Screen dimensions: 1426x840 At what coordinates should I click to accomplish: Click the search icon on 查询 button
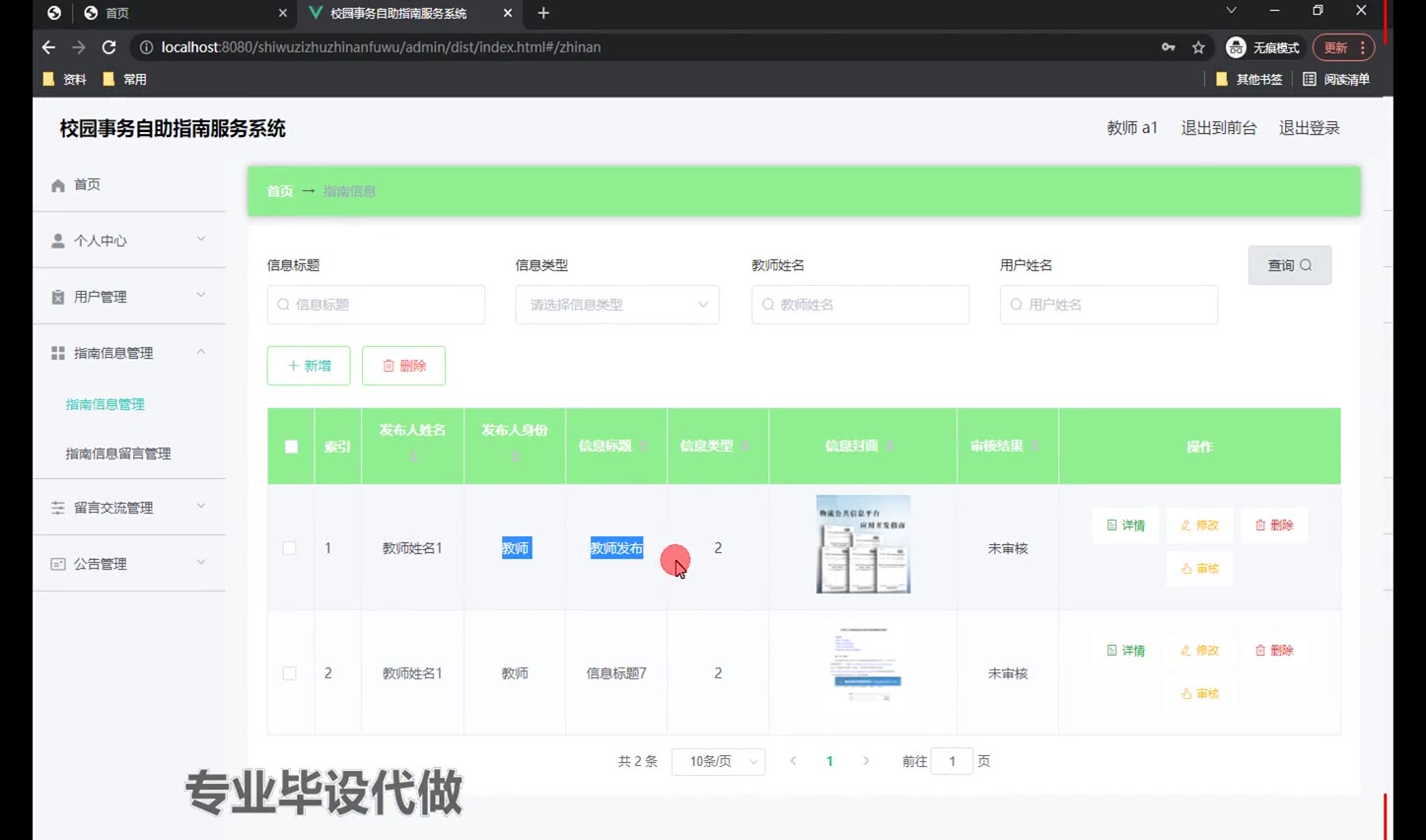tap(1306, 265)
